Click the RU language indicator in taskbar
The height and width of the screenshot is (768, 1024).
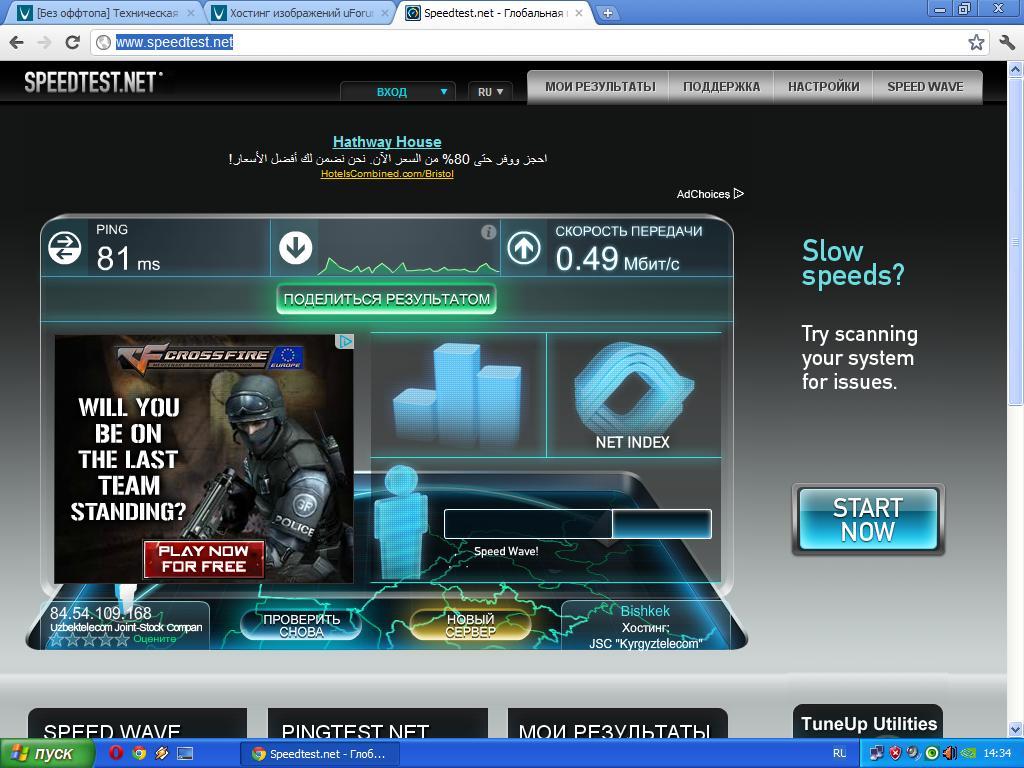click(839, 754)
